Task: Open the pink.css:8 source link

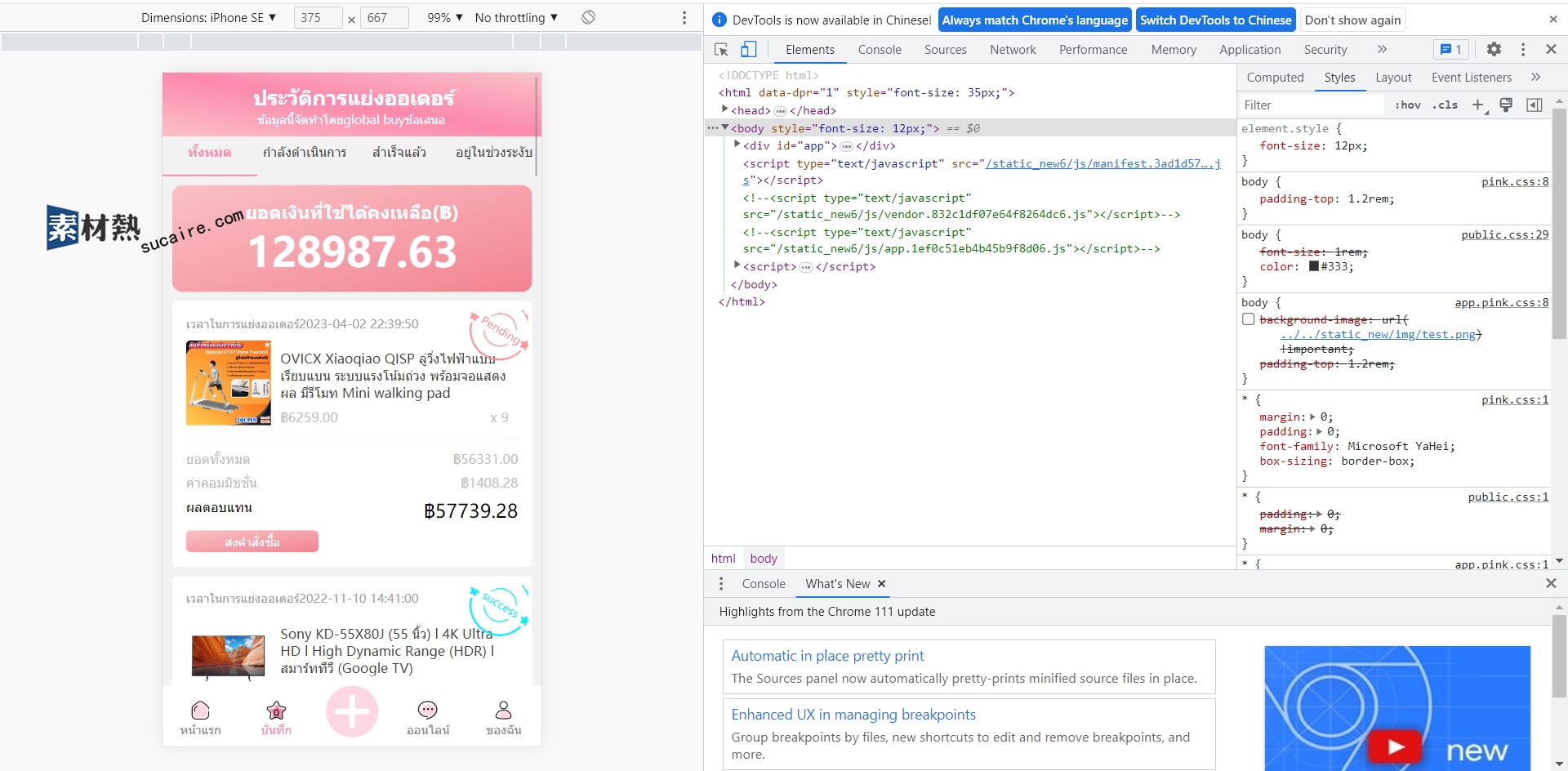Action: 1515,182
